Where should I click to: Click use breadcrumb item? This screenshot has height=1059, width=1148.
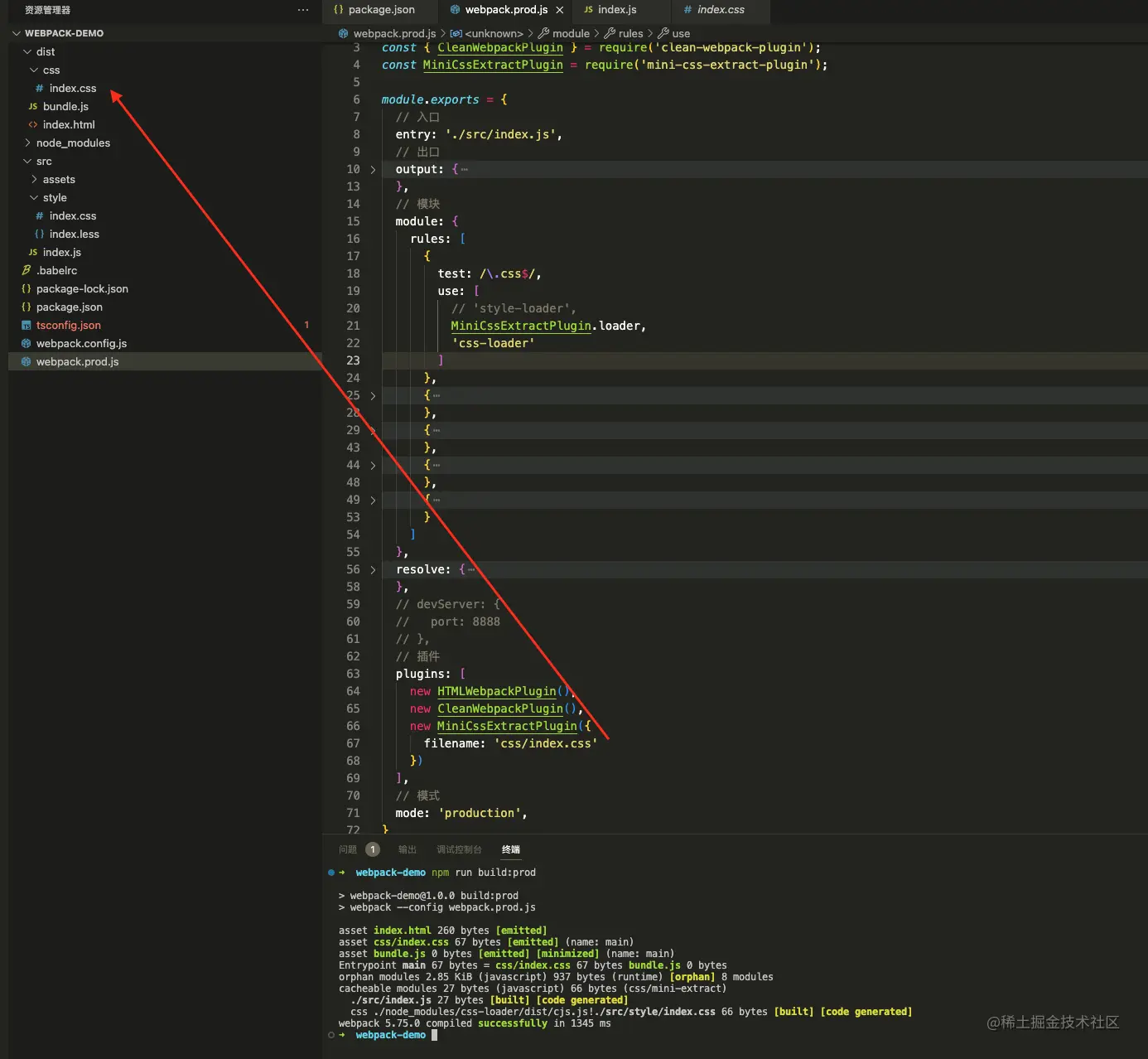(681, 34)
